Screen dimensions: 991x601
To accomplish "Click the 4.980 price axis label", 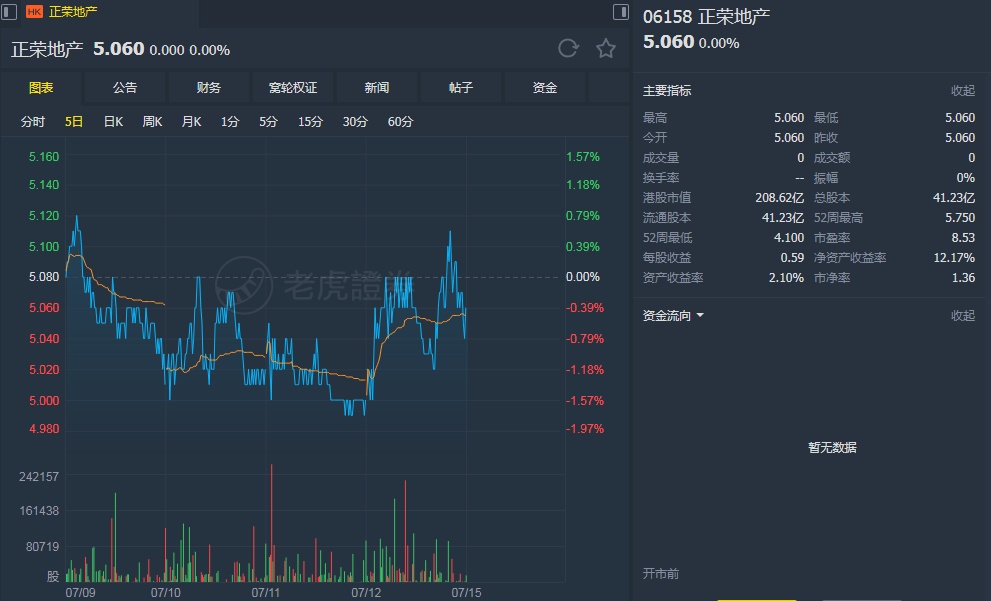I will click(x=44, y=428).
